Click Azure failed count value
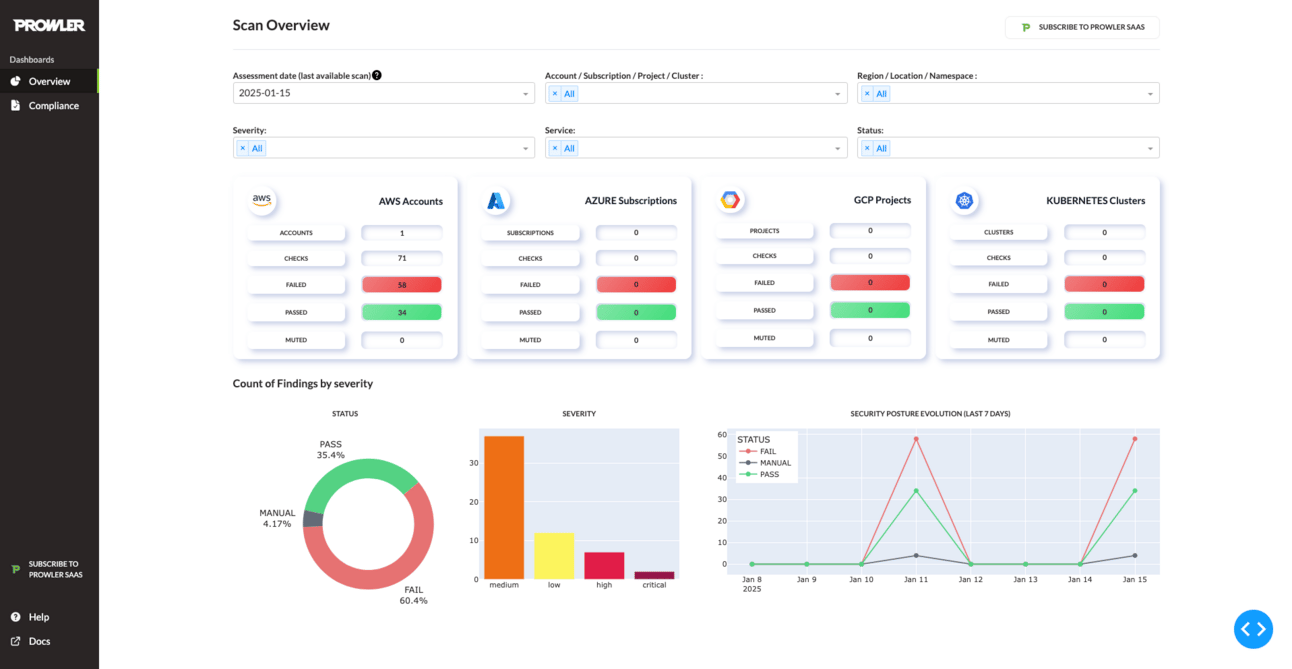1292x669 pixels. pos(636,285)
